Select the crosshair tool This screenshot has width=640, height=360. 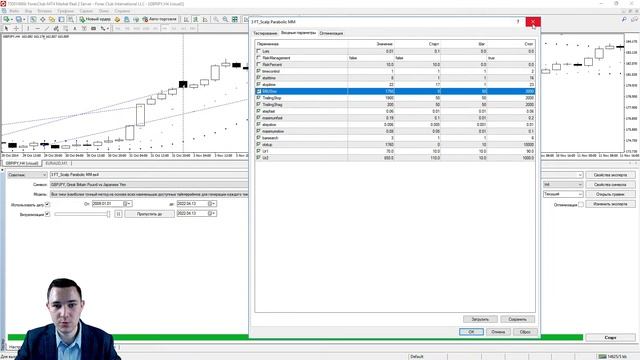click(x=16, y=29)
